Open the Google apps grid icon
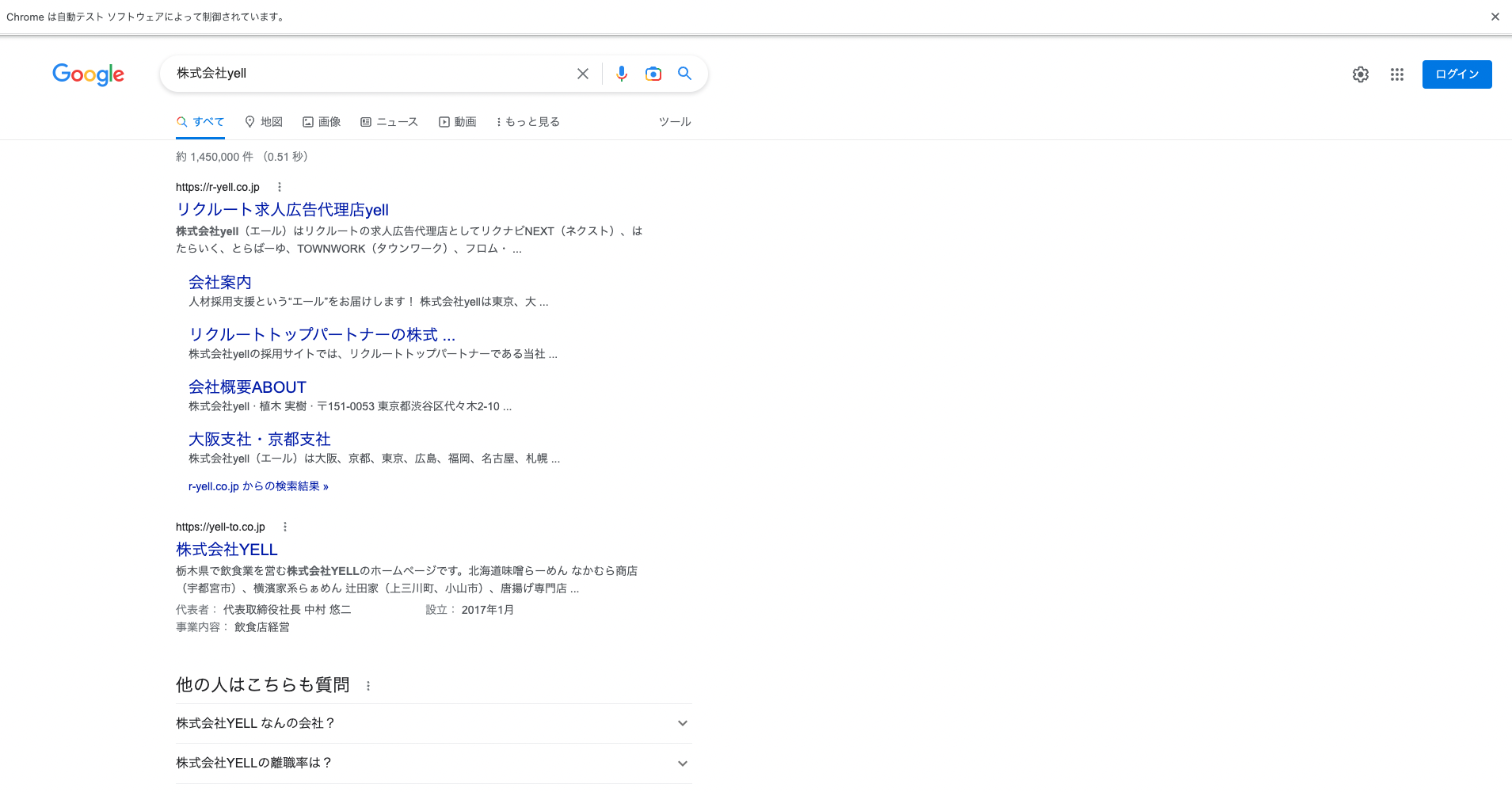The height and width of the screenshot is (792, 1512). click(x=1397, y=74)
